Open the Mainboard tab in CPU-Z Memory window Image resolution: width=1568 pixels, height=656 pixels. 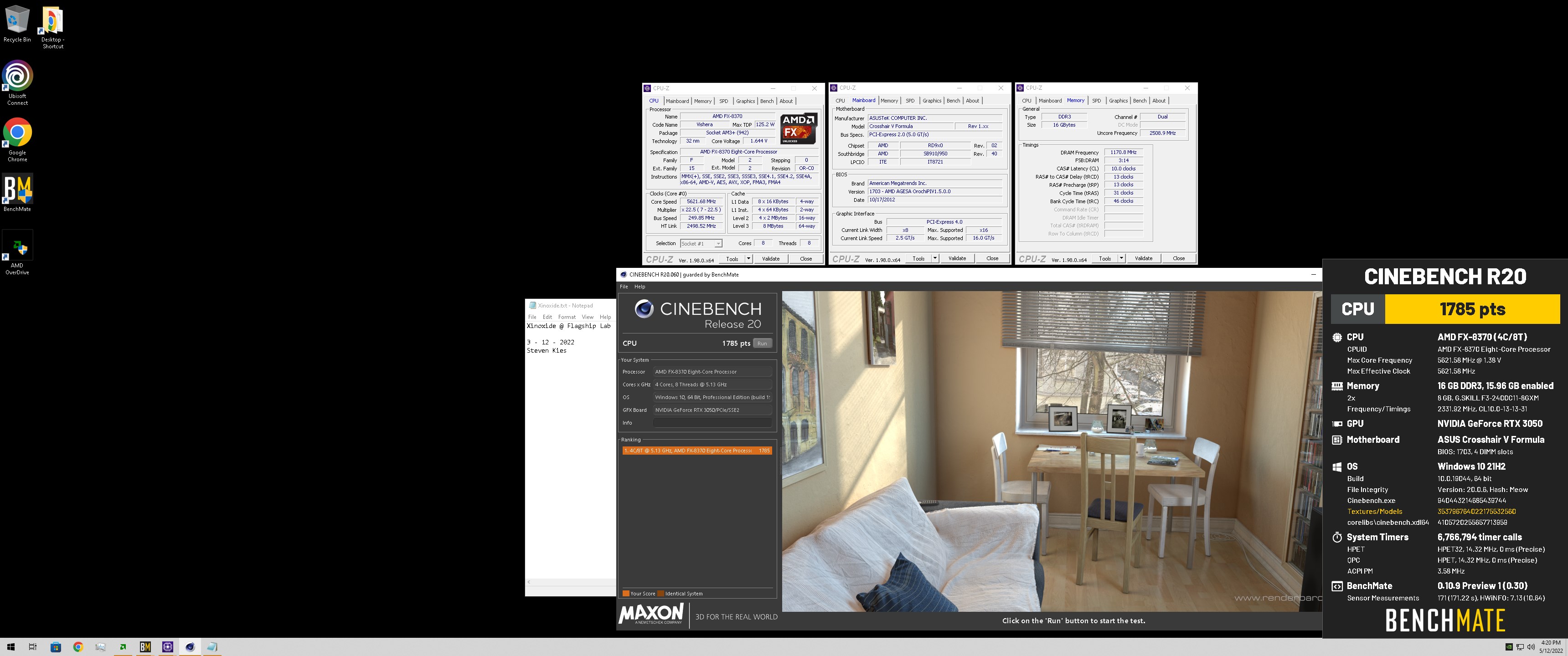[1050, 101]
